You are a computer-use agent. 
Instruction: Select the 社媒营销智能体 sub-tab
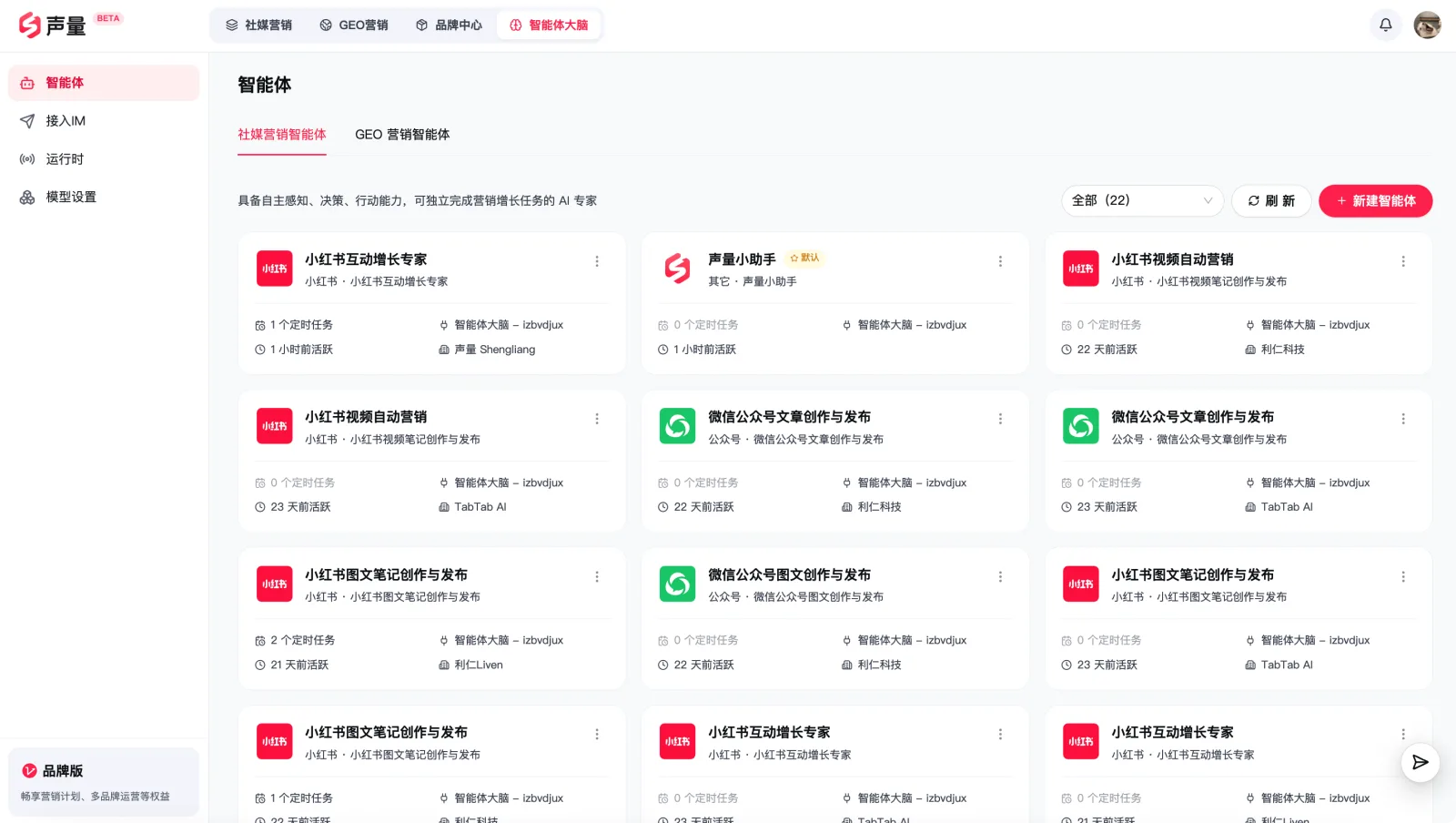coord(282,134)
